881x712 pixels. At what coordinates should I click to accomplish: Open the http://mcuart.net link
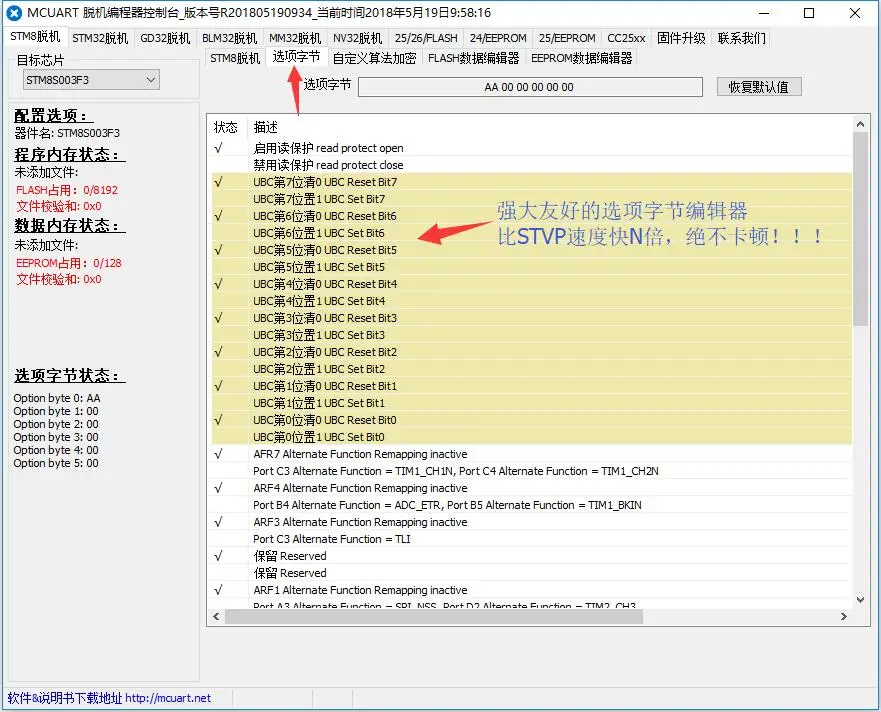[168, 698]
